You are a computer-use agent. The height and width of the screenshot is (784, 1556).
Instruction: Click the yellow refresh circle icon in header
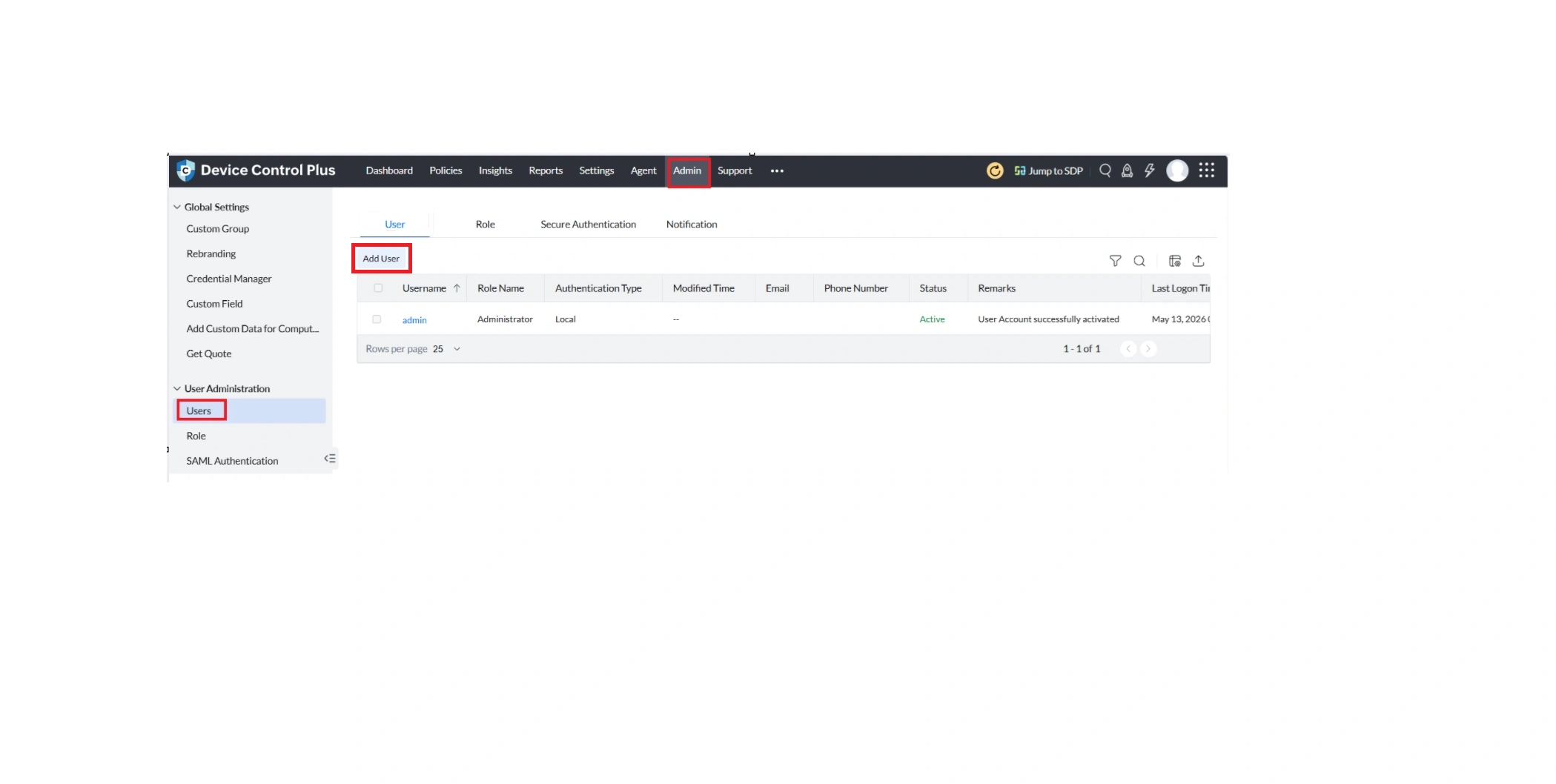coord(995,171)
